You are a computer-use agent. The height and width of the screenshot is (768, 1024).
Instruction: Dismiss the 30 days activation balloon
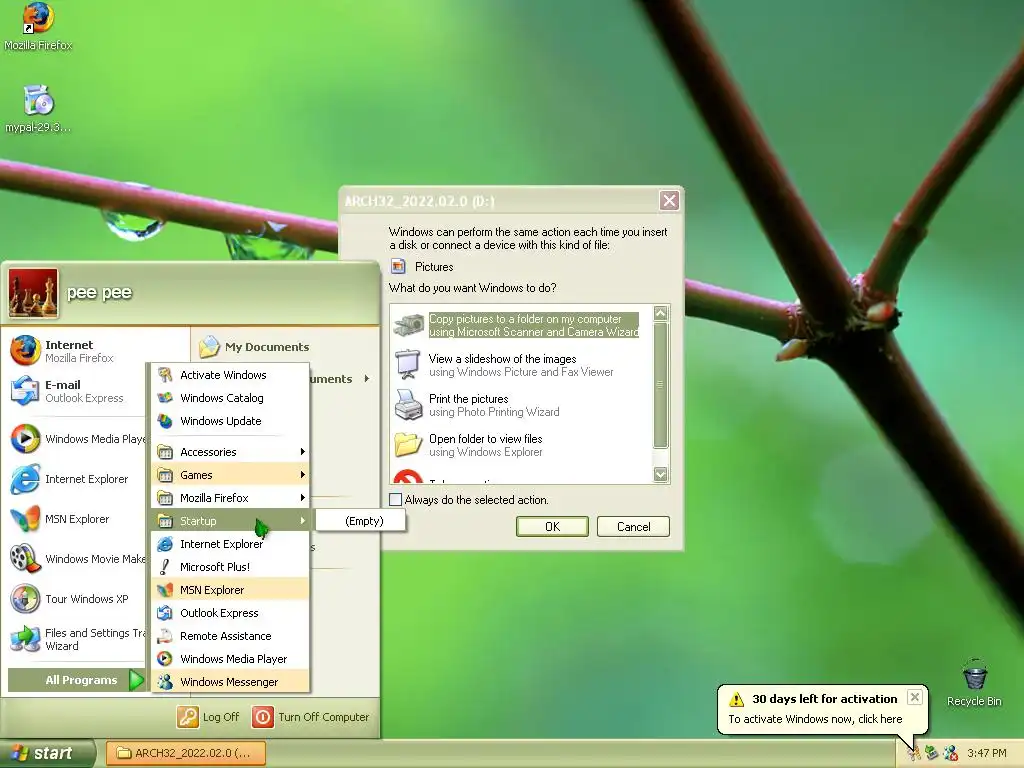[x=914, y=697]
